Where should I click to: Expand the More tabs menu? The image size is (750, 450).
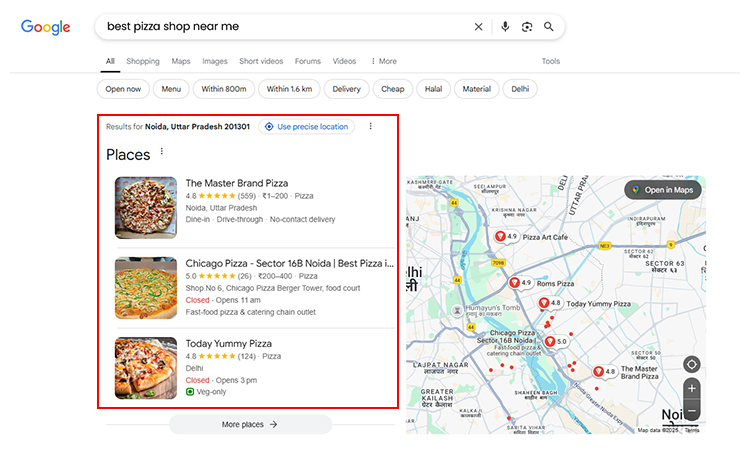click(384, 61)
